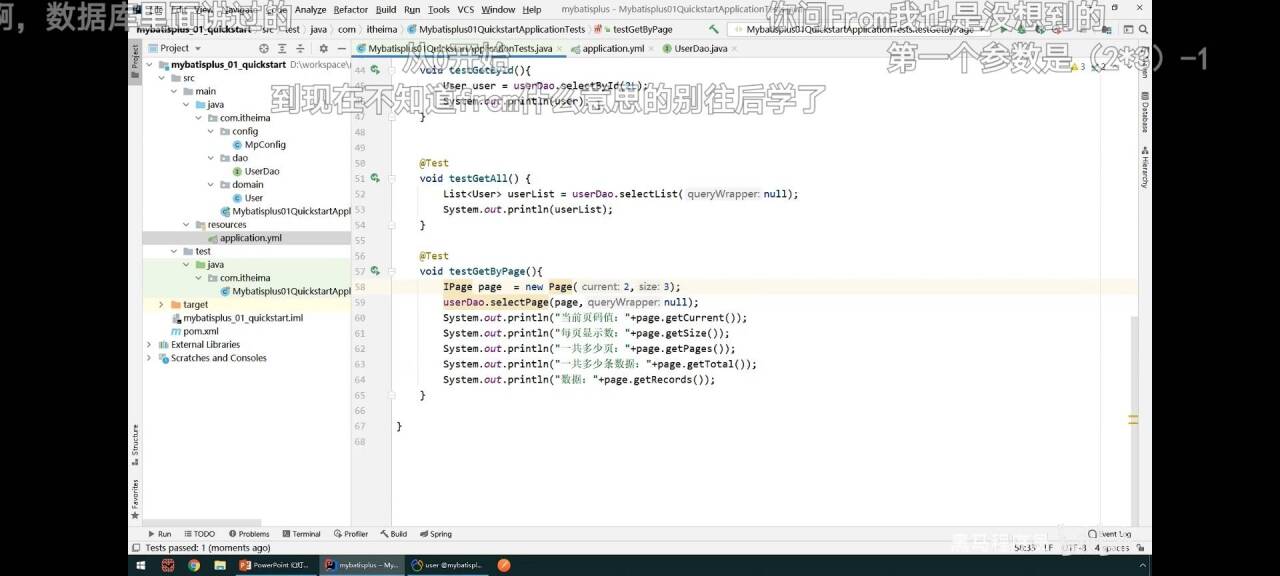Click the Expand All icon in Project panel
This screenshot has height=576, width=1280.
point(280,48)
